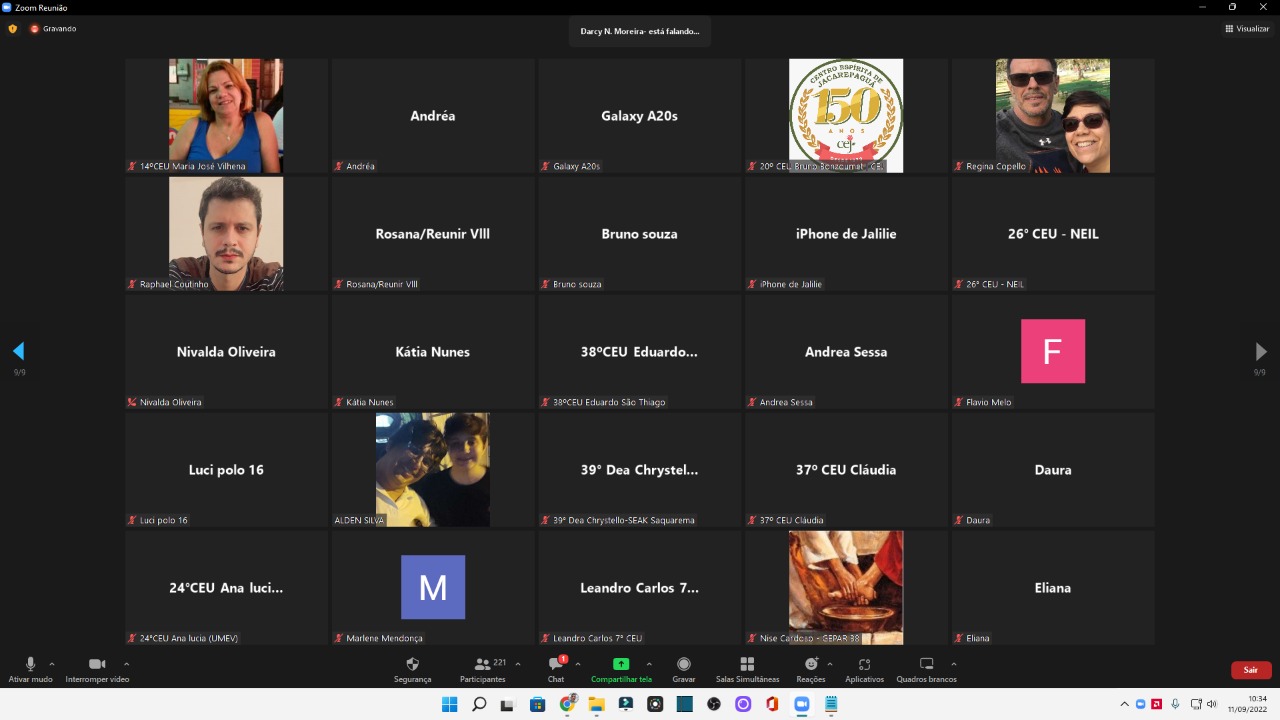Stop camera with Interromper vídeo

(x=97, y=668)
